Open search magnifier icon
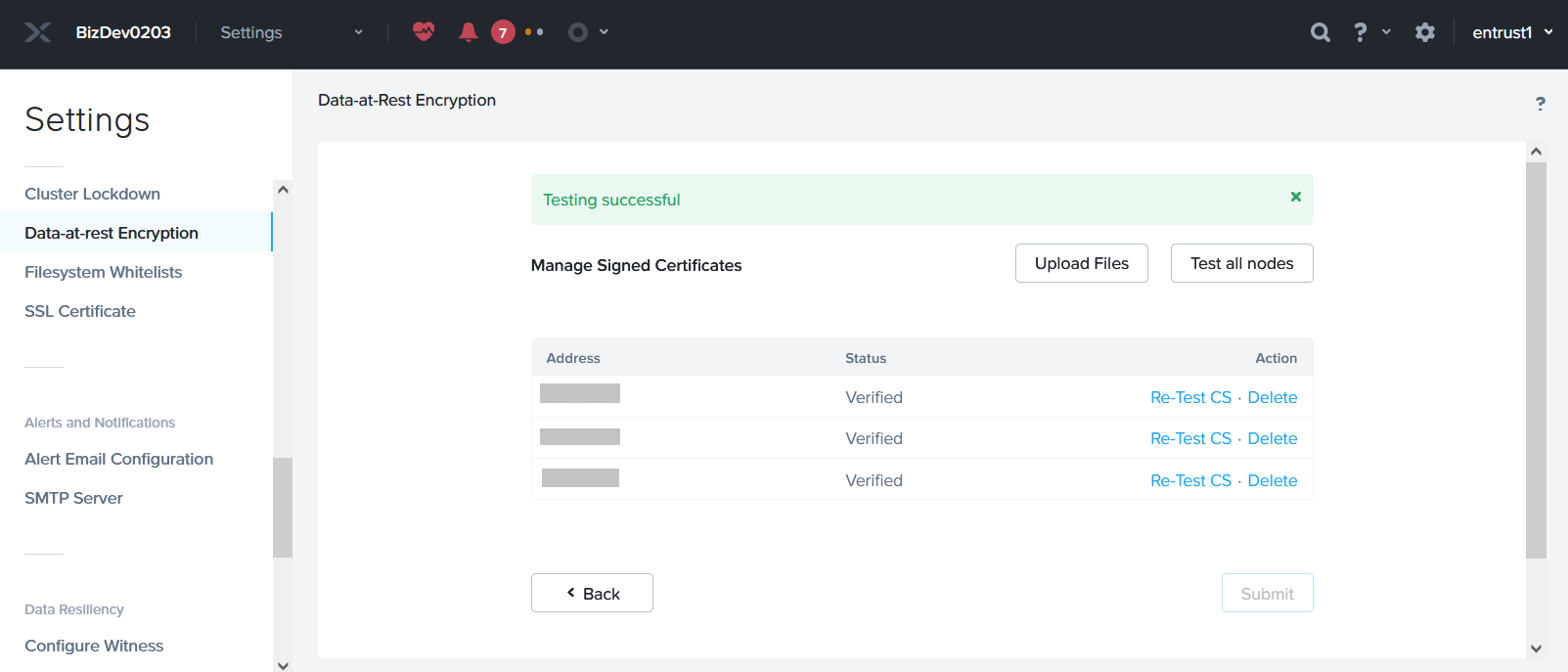Viewport: 1568px width, 672px height. tap(1321, 32)
